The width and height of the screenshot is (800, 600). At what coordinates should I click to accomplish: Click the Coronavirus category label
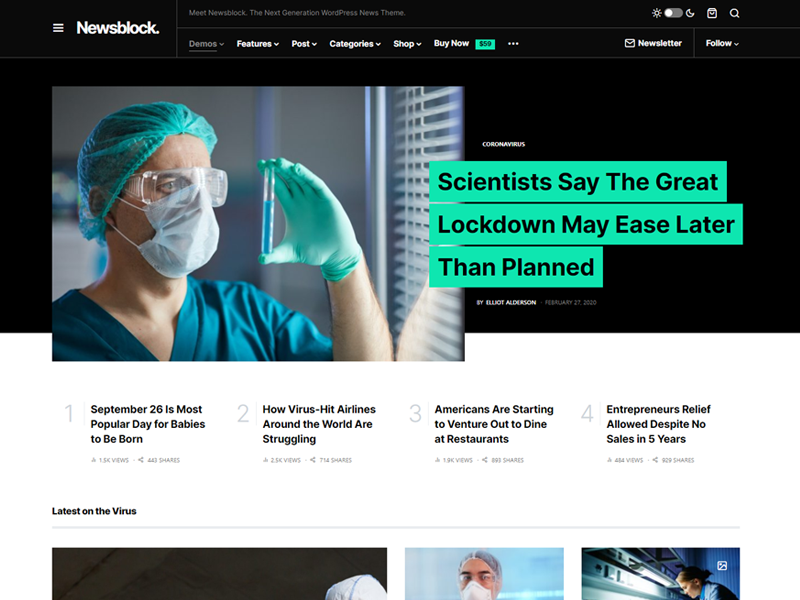click(x=504, y=144)
